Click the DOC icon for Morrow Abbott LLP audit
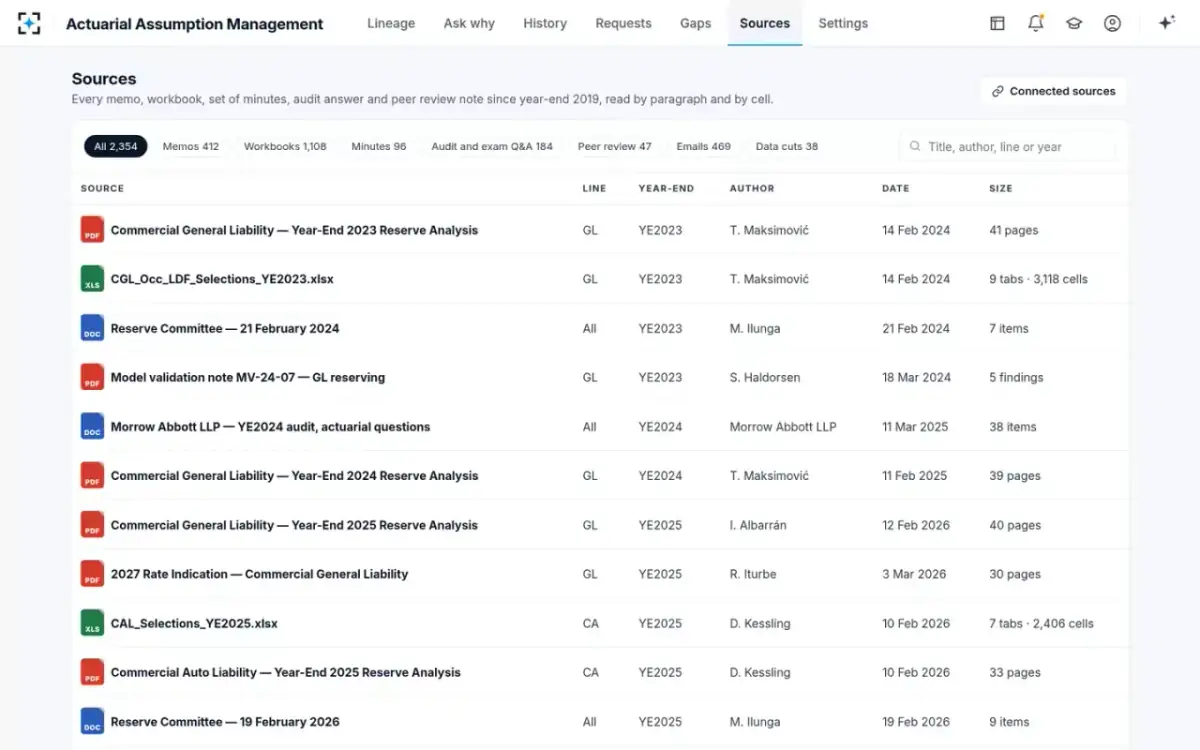 92,426
